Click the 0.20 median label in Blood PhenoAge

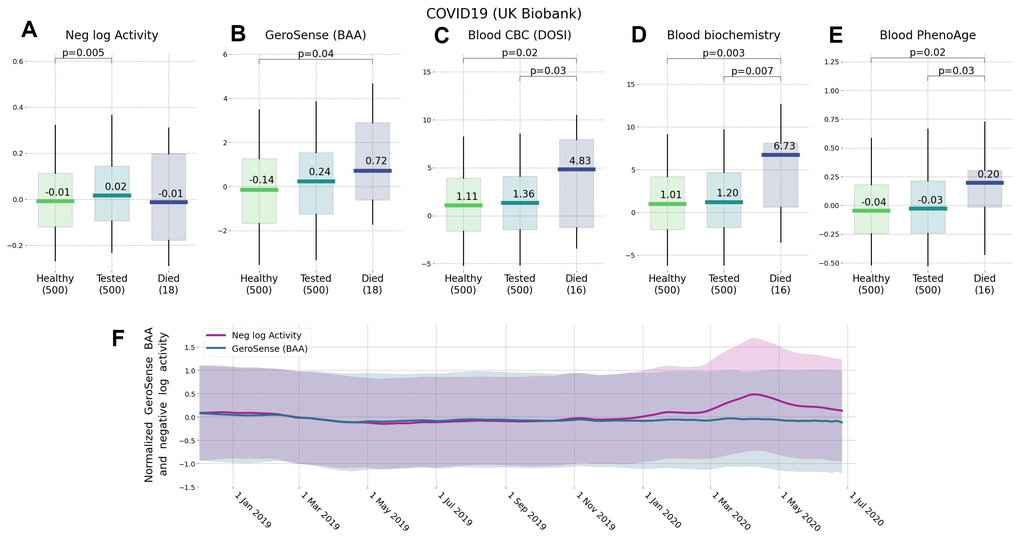click(985, 172)
